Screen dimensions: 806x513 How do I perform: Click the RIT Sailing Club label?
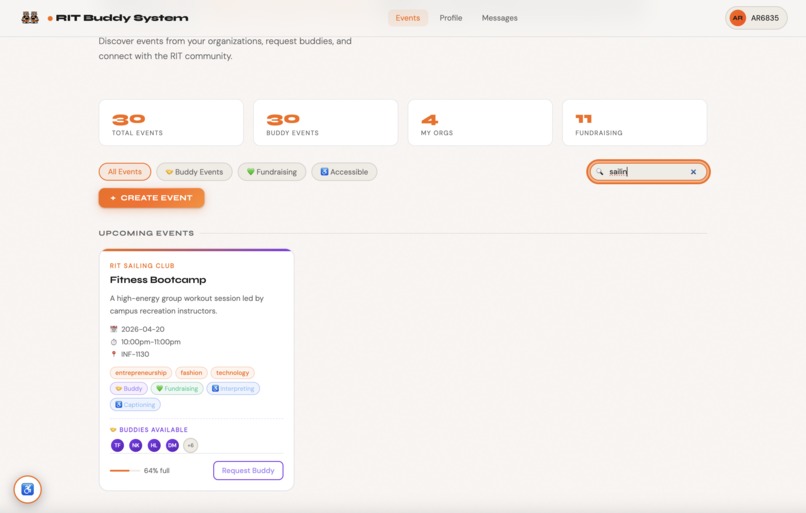coord(142,266)
